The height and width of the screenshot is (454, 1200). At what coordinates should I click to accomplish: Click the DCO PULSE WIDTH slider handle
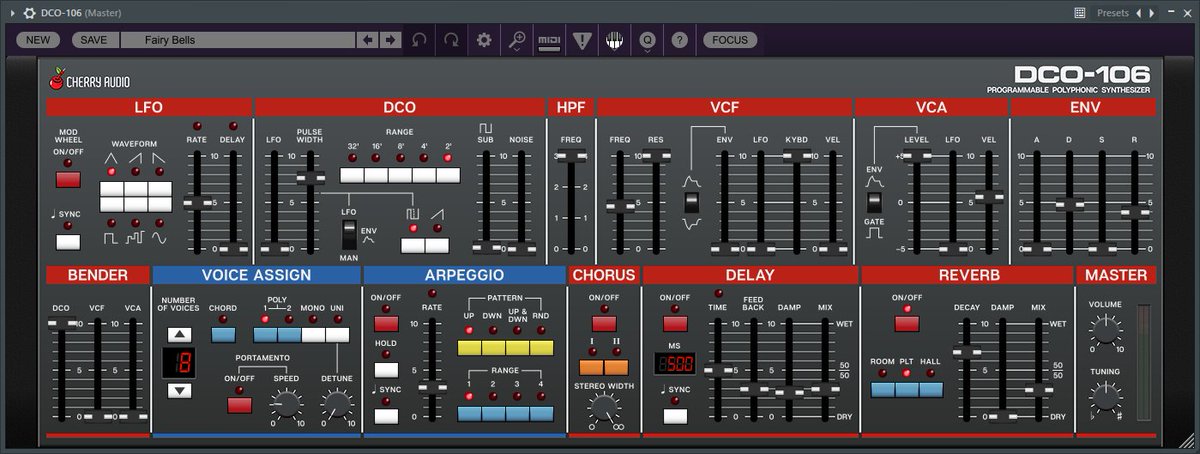tap(311, 178)
